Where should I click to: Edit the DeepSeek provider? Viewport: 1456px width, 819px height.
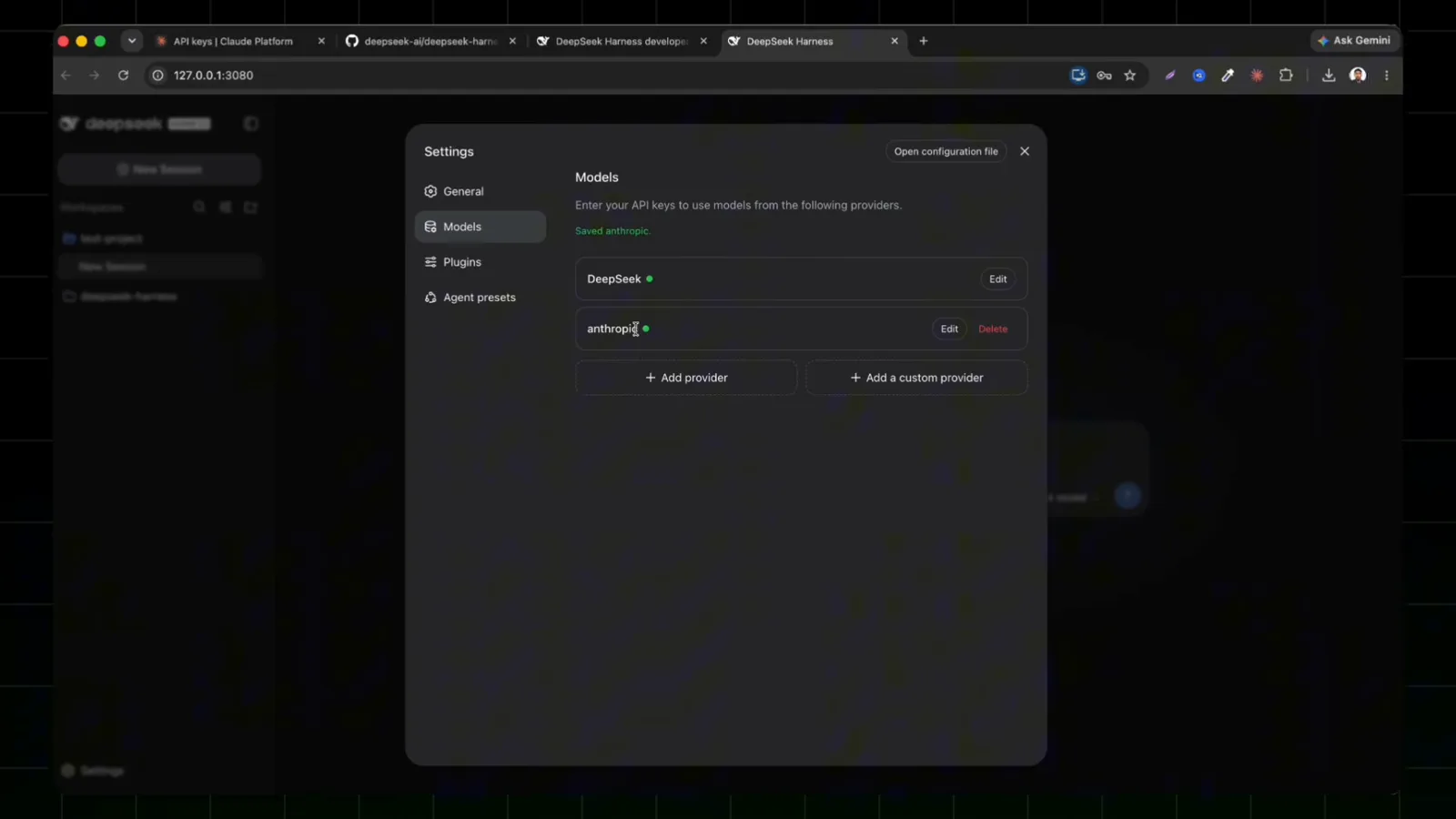pyautogui.click(x=998, y=279)
